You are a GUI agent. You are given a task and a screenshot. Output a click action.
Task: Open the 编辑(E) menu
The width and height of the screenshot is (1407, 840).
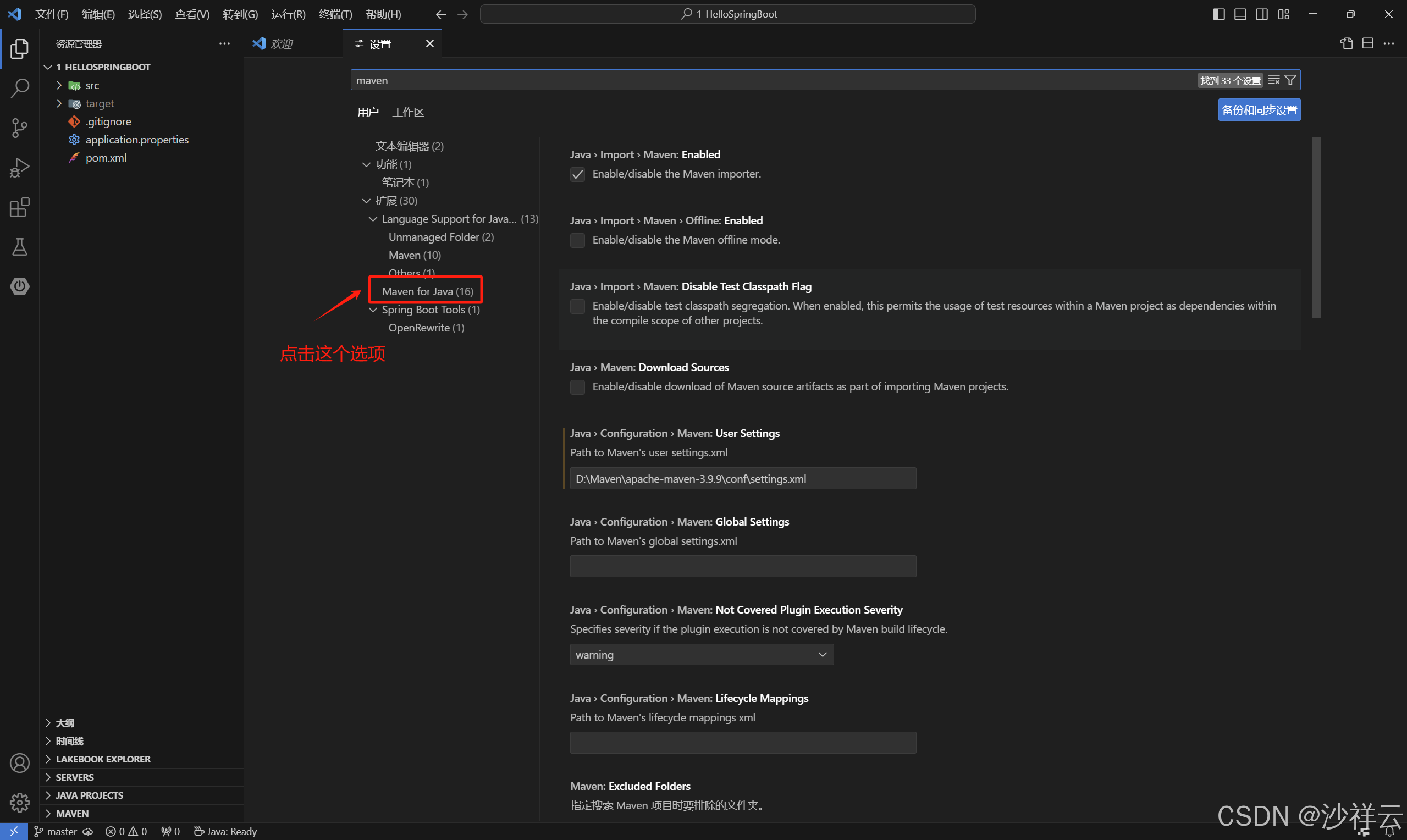[98, 14]
